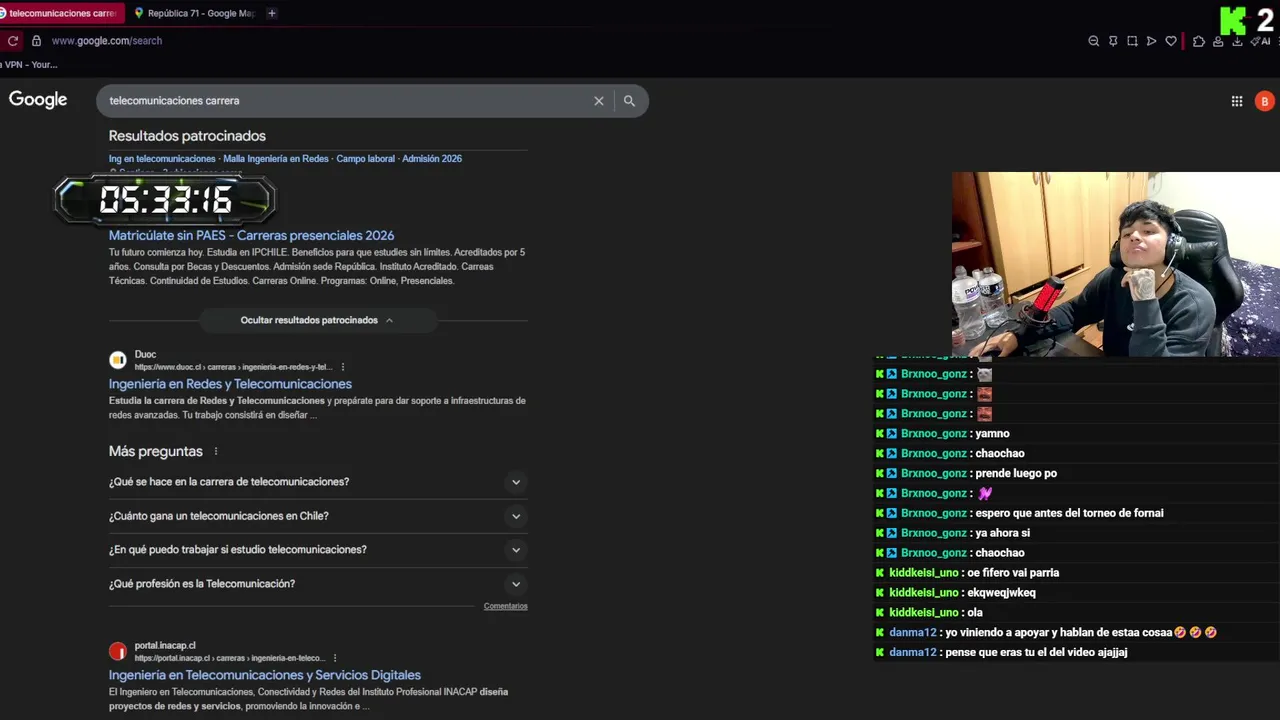
Task: Click chat message 'ya ahora si'
Action: coord(1002,533)
